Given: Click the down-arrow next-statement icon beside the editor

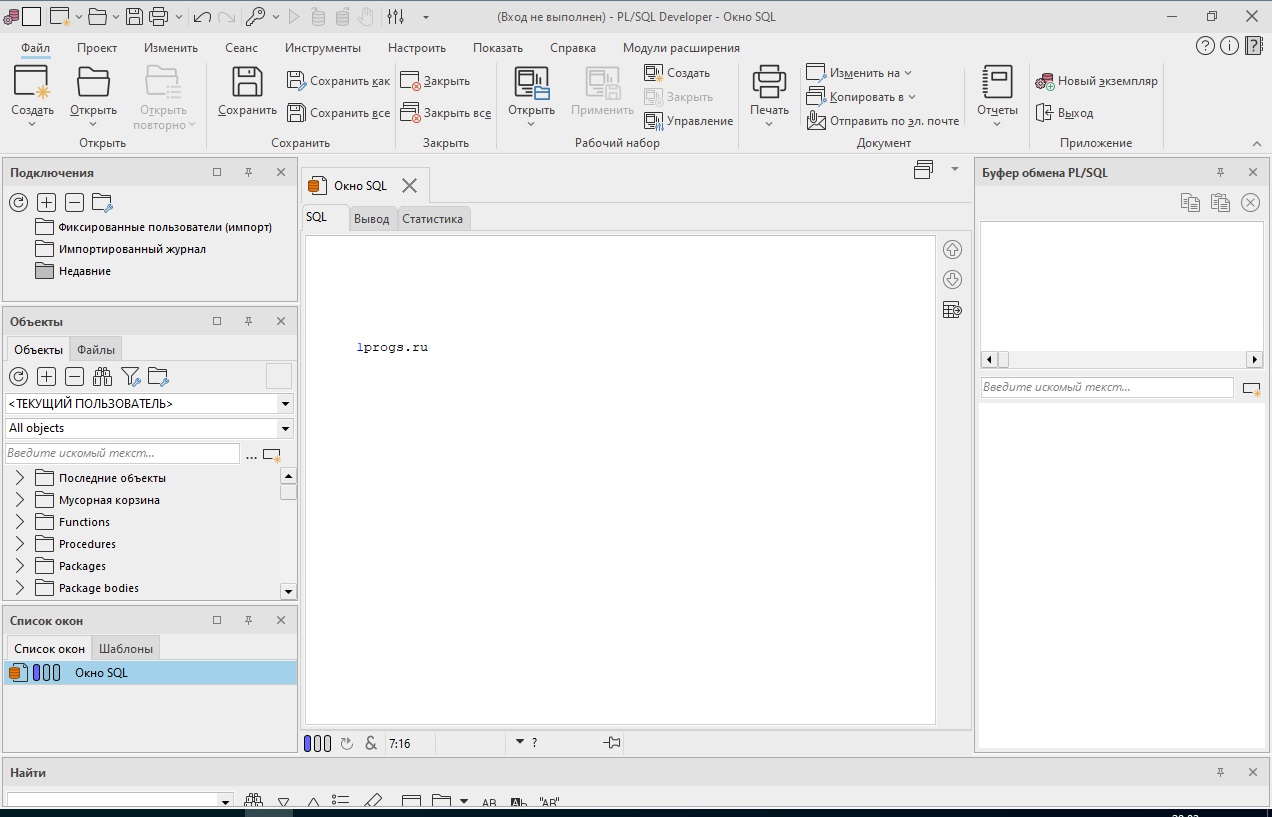Looking at the screenshot, I should click(x=952, y=280).
